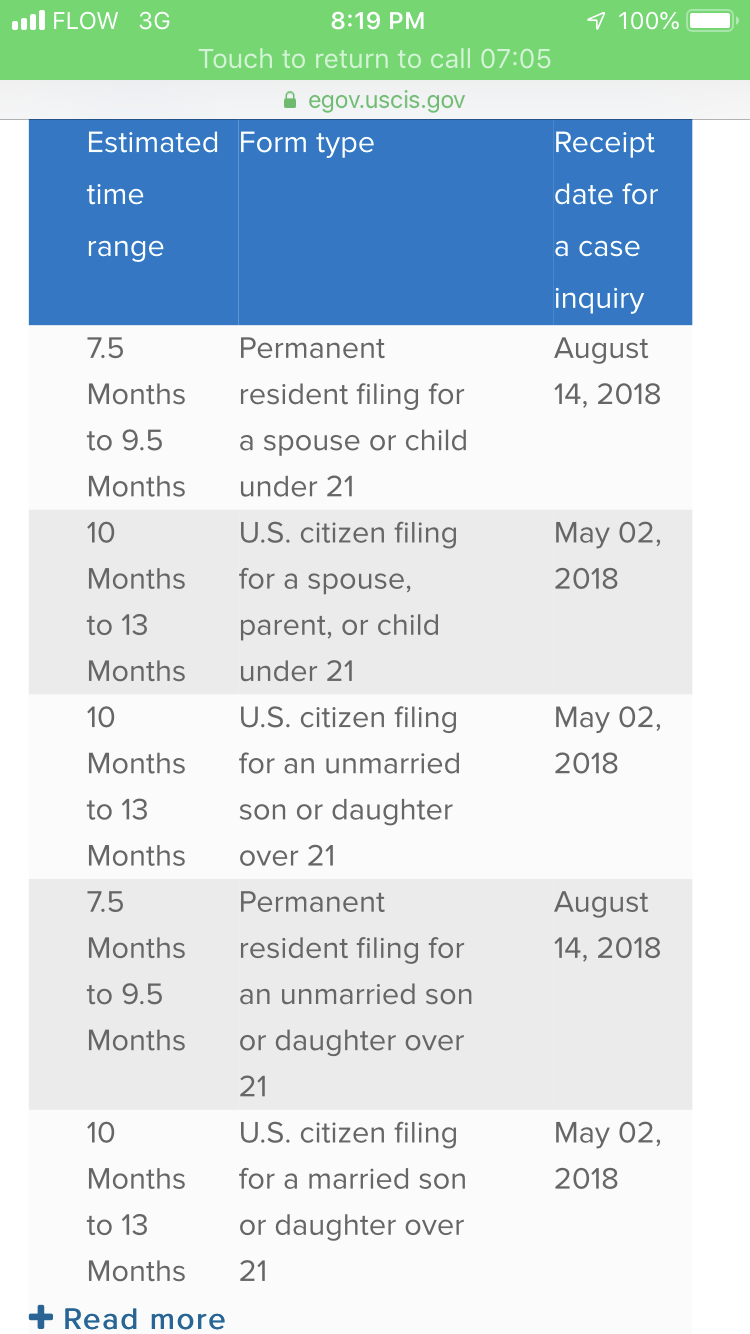Select the spouse, parent, or child row
This screenshot has width=750, height=1334.
pos(360,602)
